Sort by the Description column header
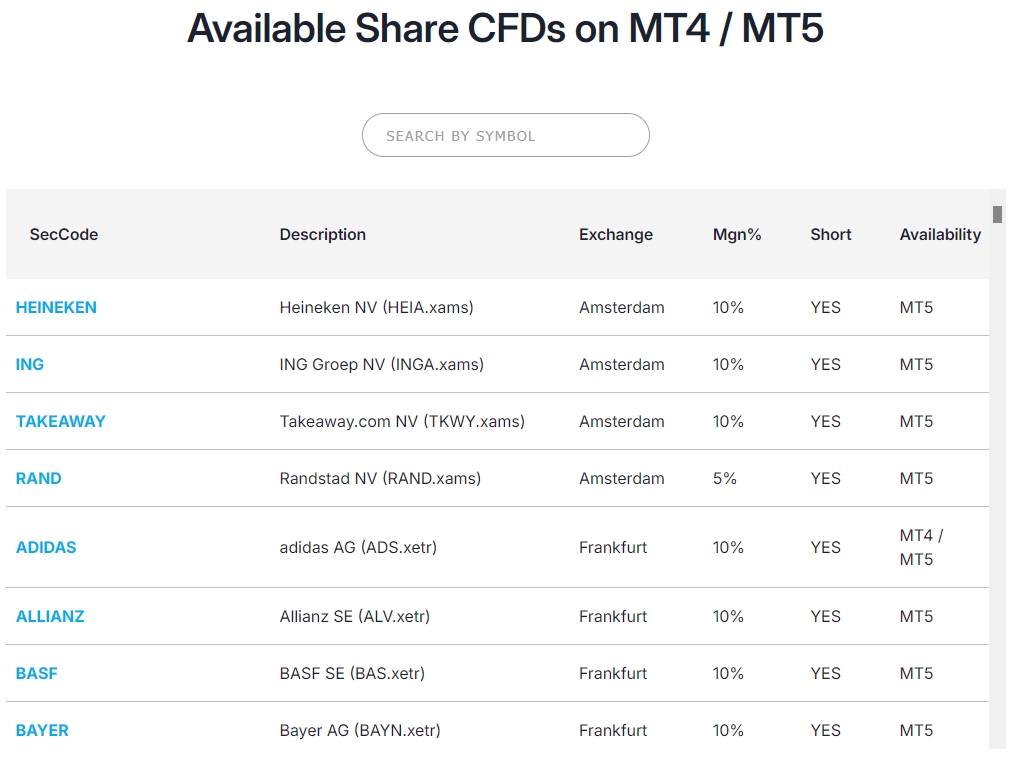 pyautogui.click(x=322, y=234)
